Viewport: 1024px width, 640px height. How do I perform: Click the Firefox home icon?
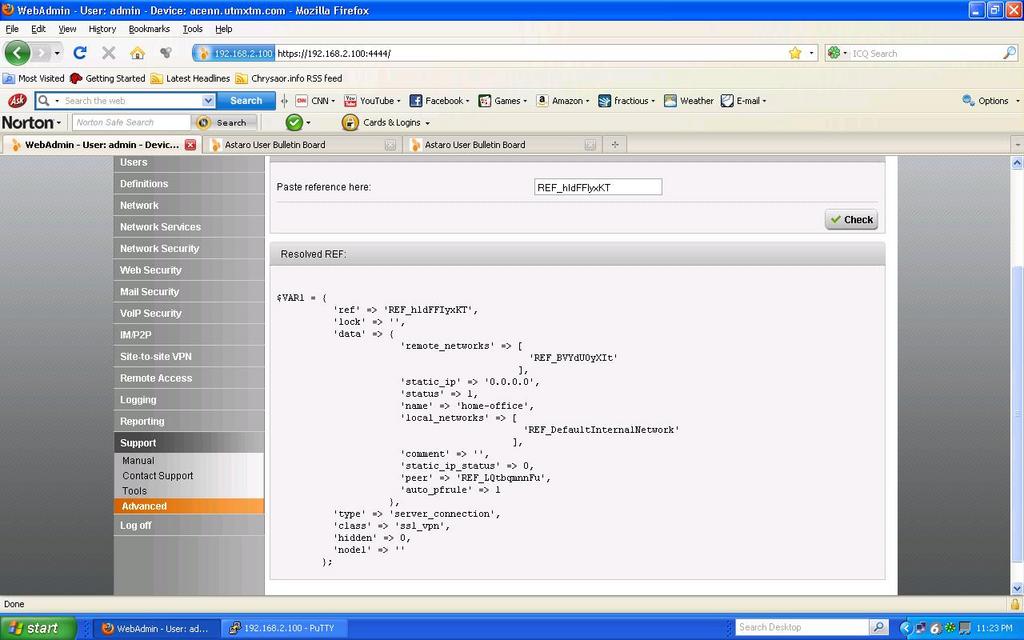coord(137,53)
